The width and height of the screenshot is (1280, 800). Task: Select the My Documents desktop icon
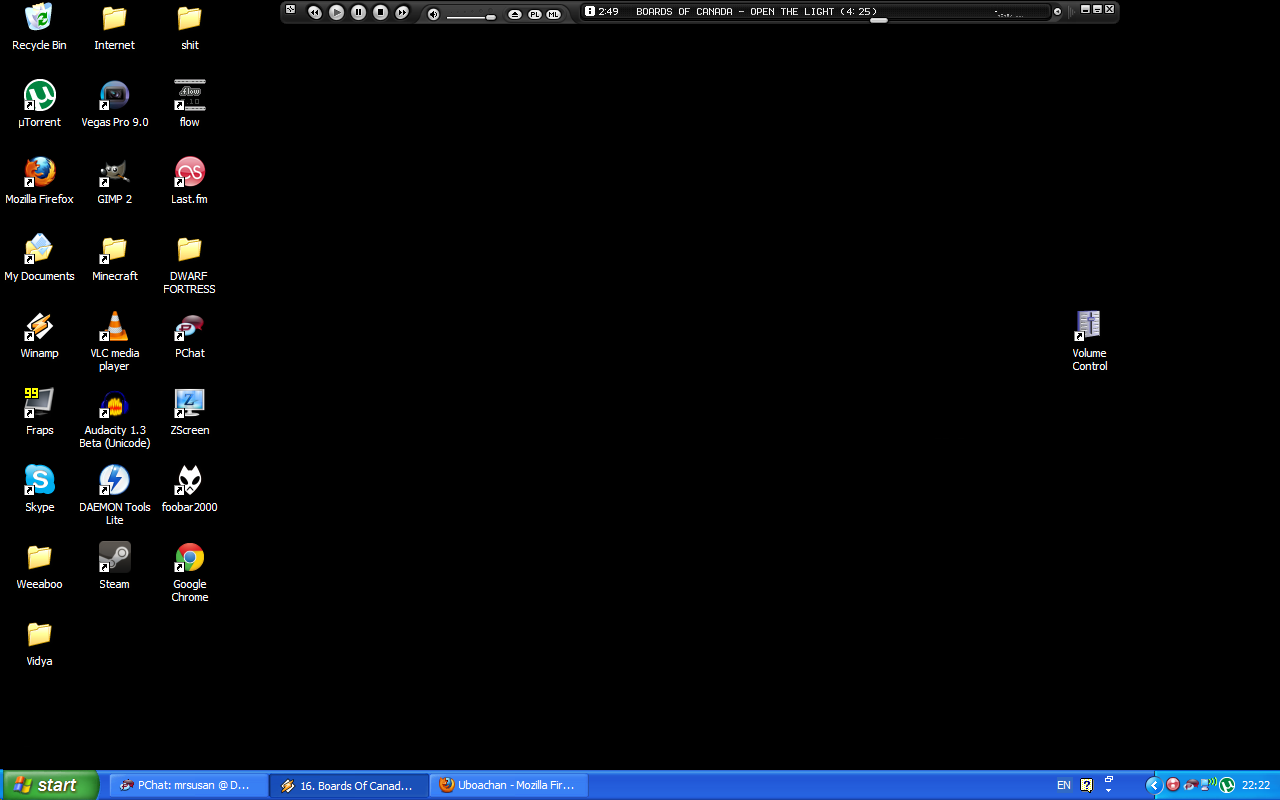click(x=39, y=258)
